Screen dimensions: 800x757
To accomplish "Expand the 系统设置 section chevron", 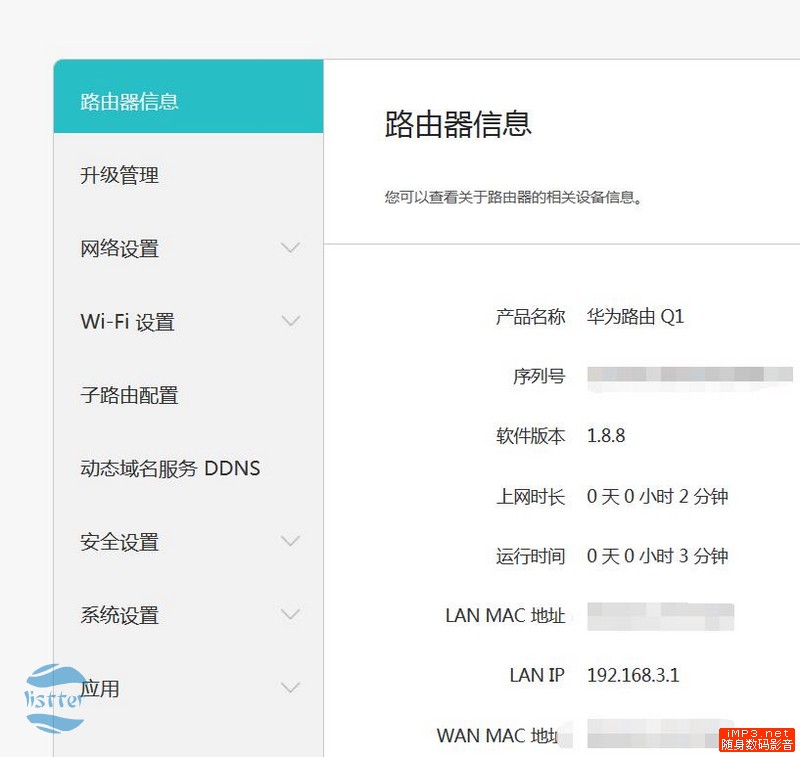I will 290,614.
